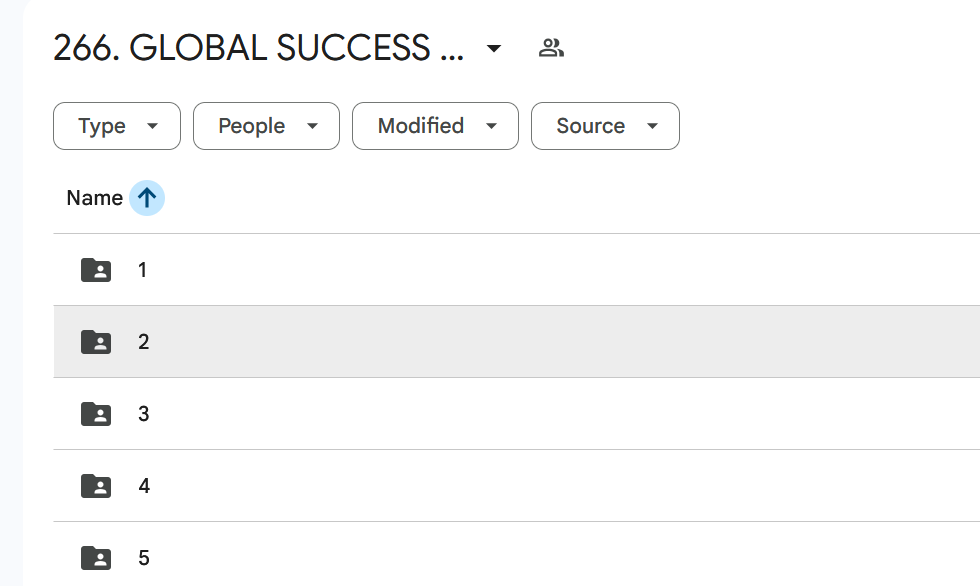
Task: Click the shared people icon beside title
Action: (x=551, y=47)
